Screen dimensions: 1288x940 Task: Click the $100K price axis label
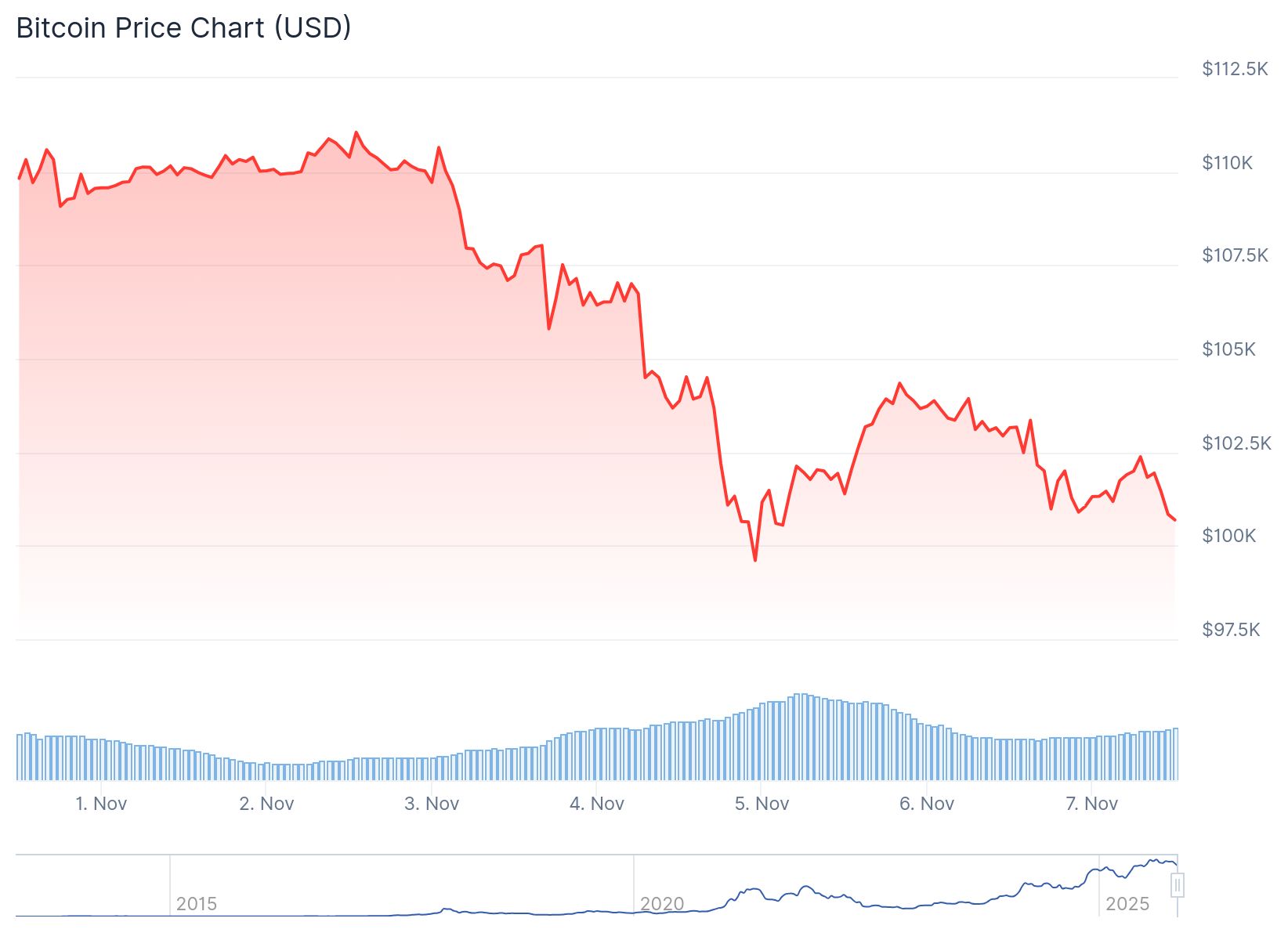[1228, 536]
